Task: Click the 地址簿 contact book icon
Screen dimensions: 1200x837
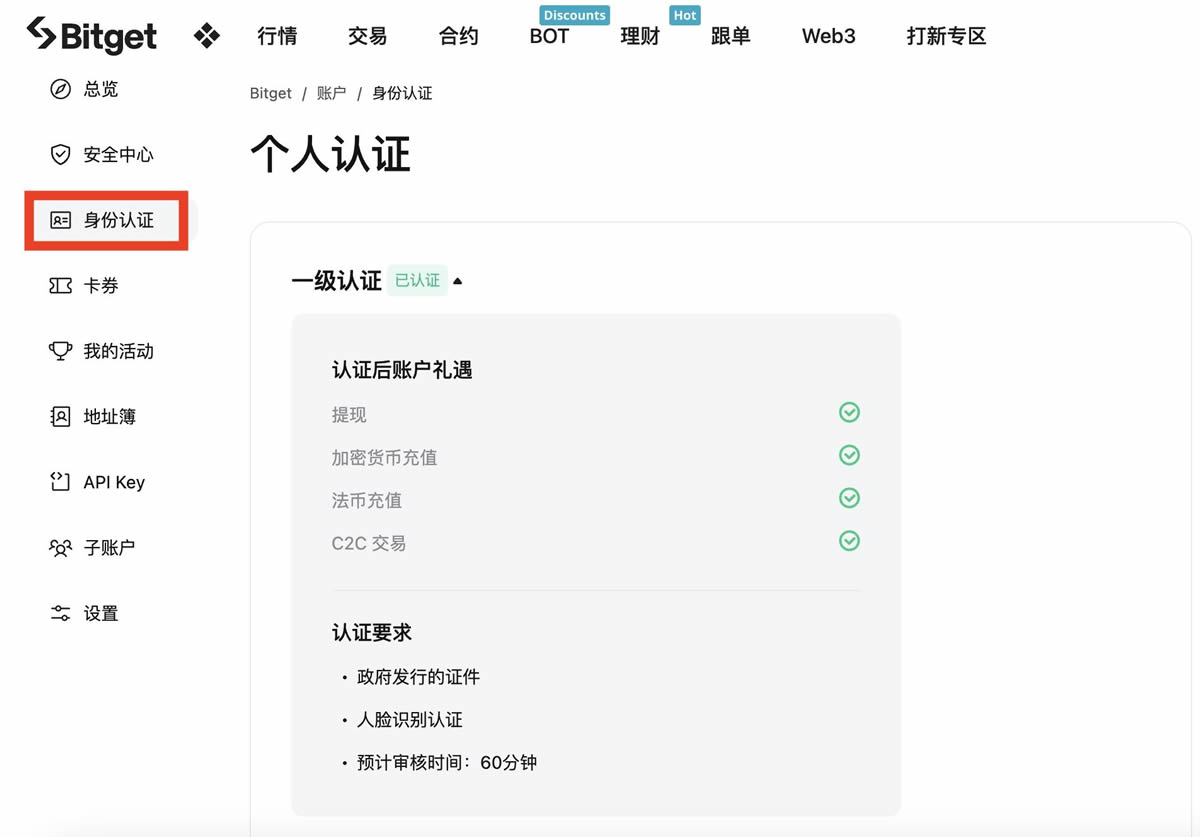Action: point(61,417)
